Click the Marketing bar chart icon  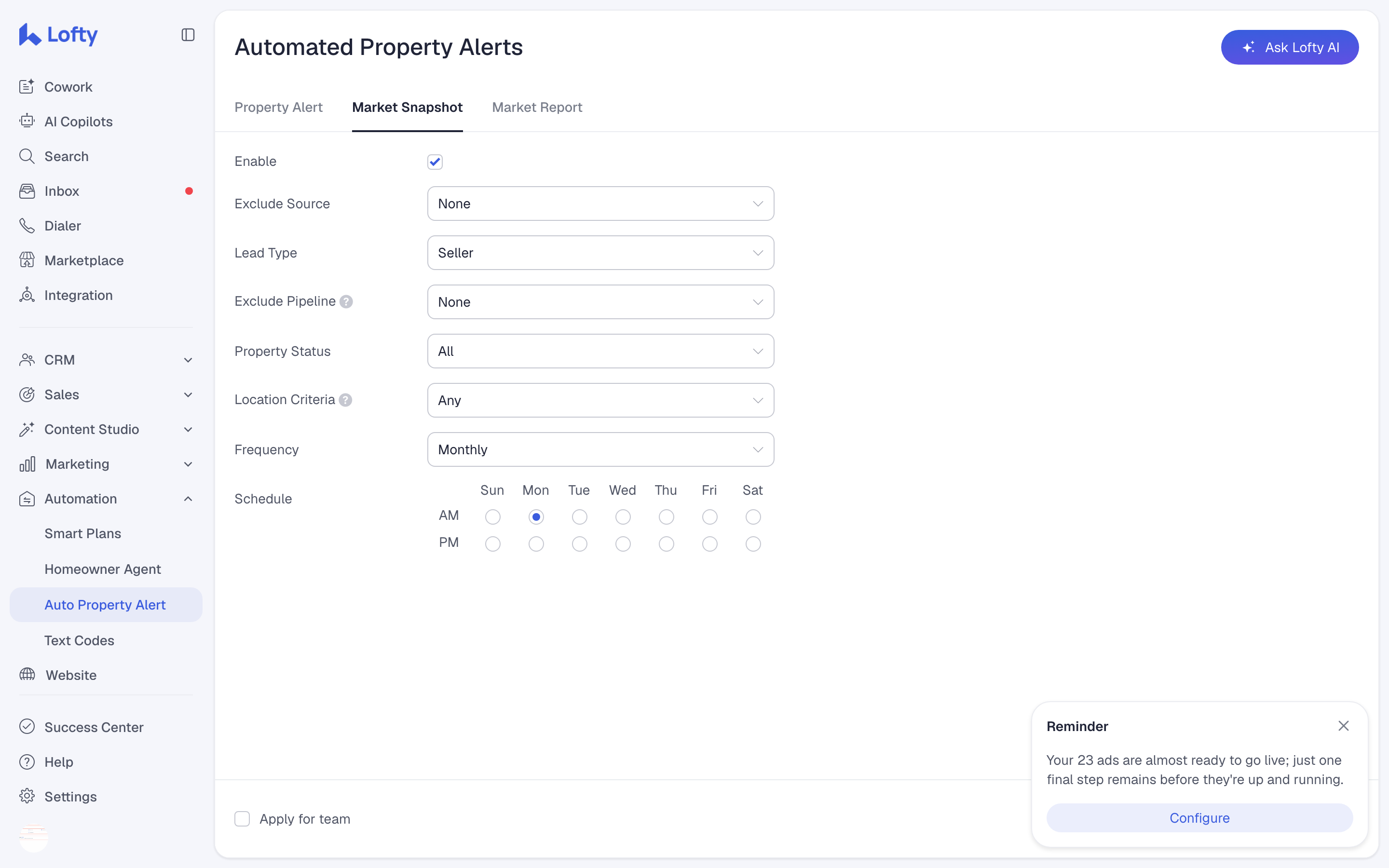tap(27, 464)
